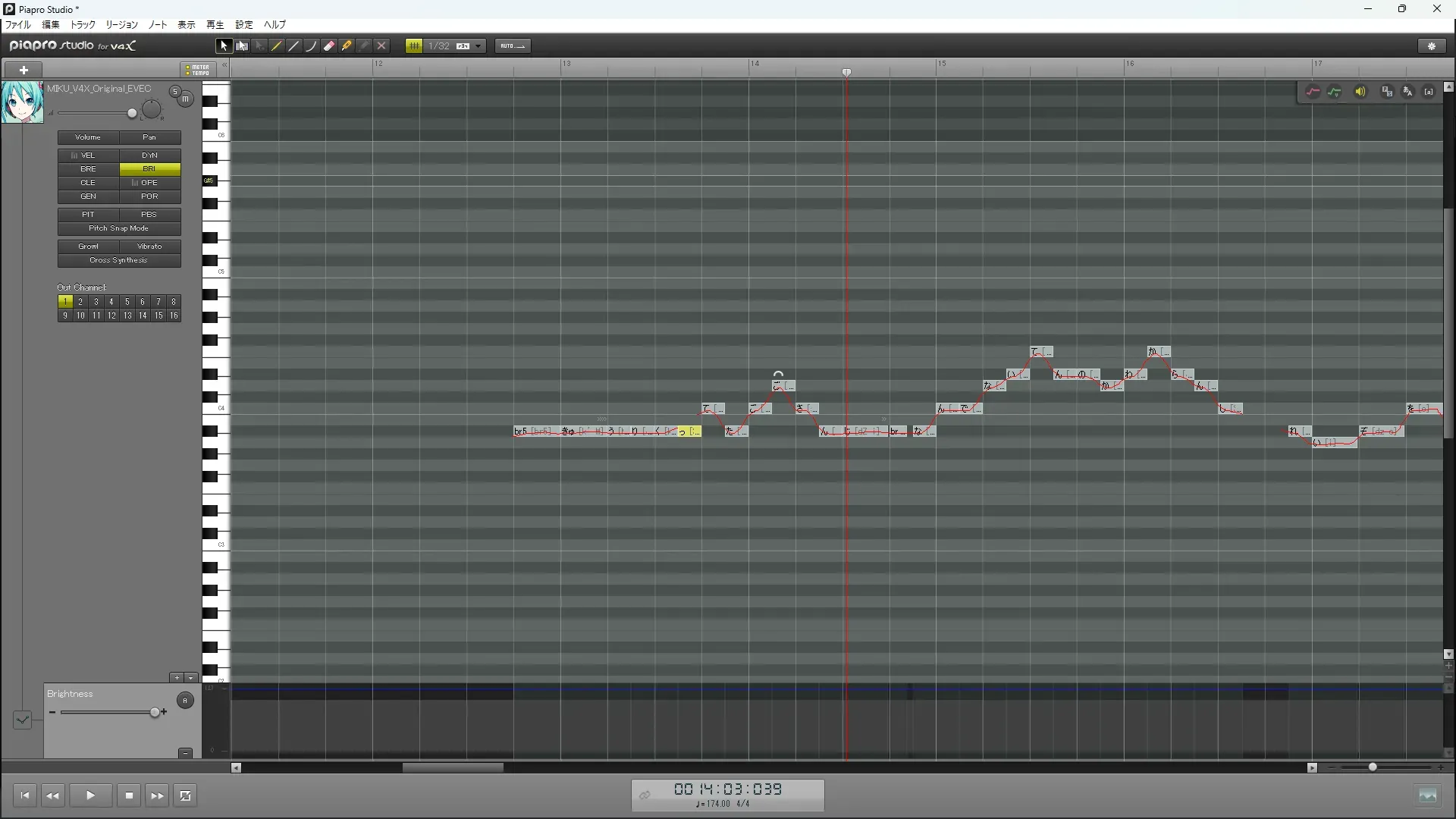The height and width of the screenshot is (819, 1456).
Task: Mute the MIKU track with m button
Action: pos(185,99)
